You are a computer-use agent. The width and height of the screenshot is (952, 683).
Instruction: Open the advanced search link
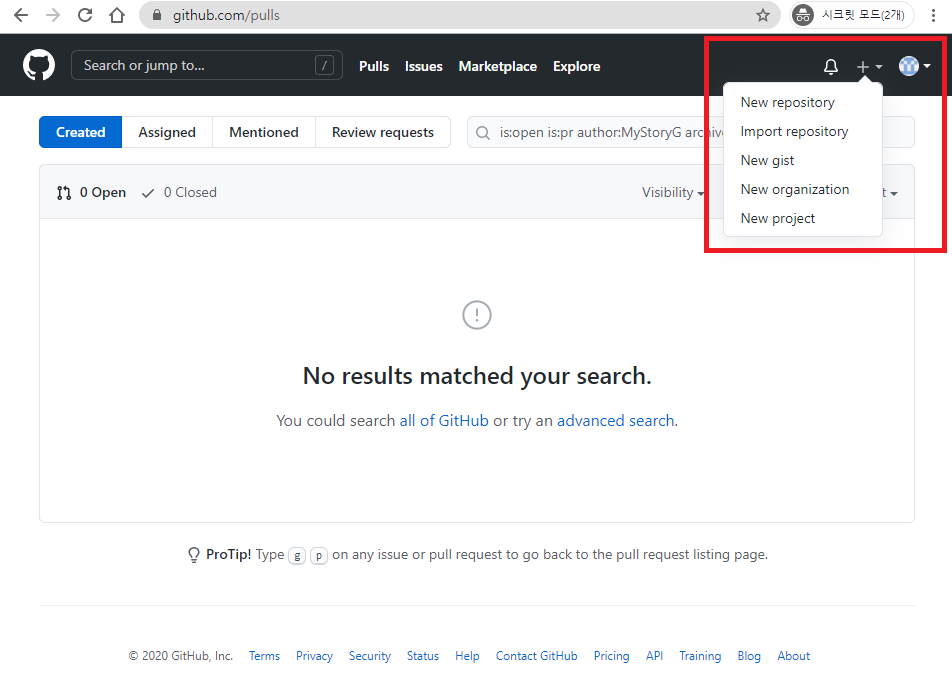pos(616,420)
